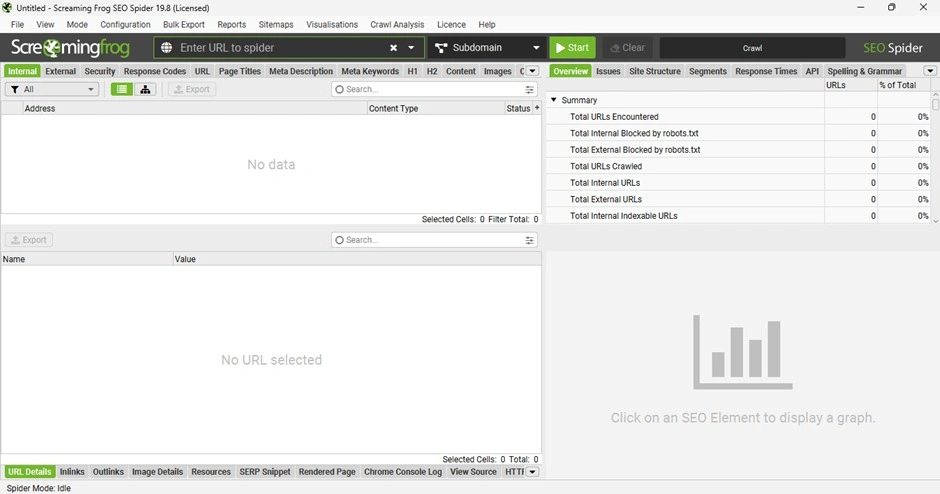Switch to the Segments tab
The height and width of the screenshot is (494, 940).
click(707, 71)
